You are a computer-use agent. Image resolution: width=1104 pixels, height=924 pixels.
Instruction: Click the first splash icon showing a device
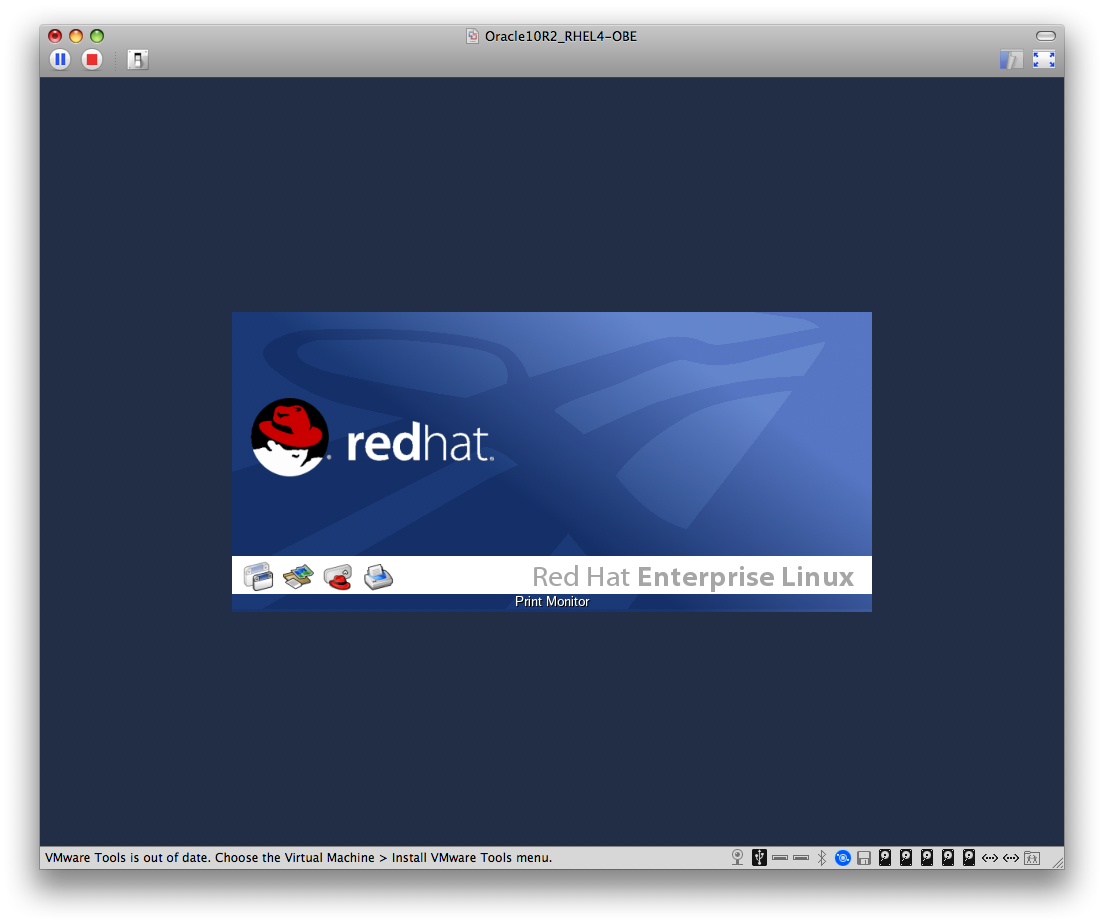(258, 577)
